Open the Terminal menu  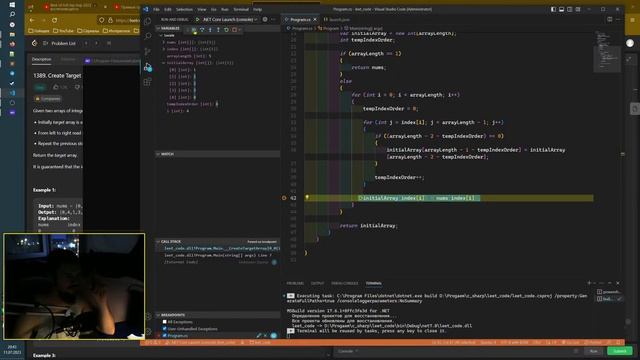tap(241, 9)
